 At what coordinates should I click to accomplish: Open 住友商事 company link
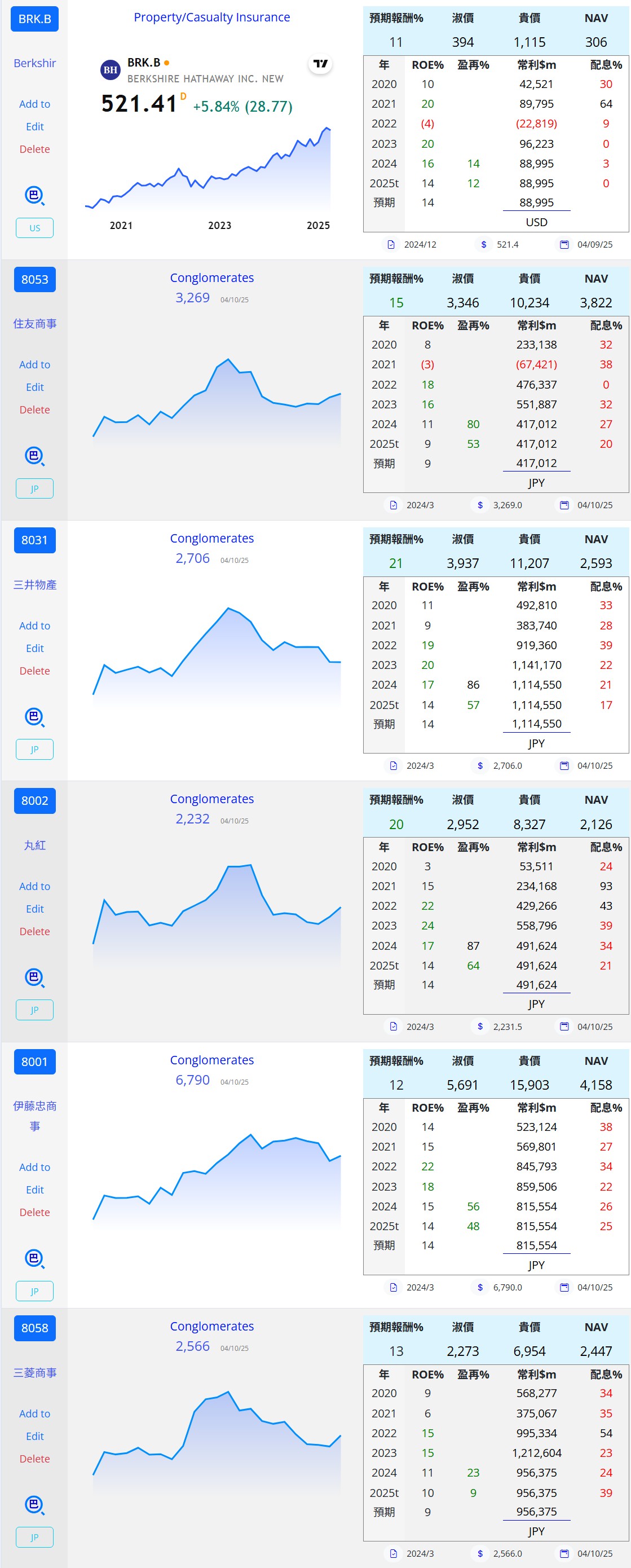[35, 324]
